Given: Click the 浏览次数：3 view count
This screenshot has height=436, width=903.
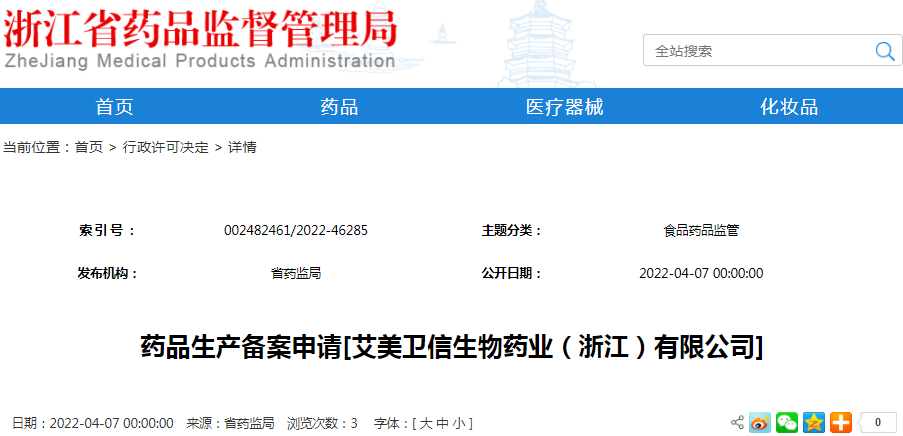Looking at the screenshot, I should point(322,423).
